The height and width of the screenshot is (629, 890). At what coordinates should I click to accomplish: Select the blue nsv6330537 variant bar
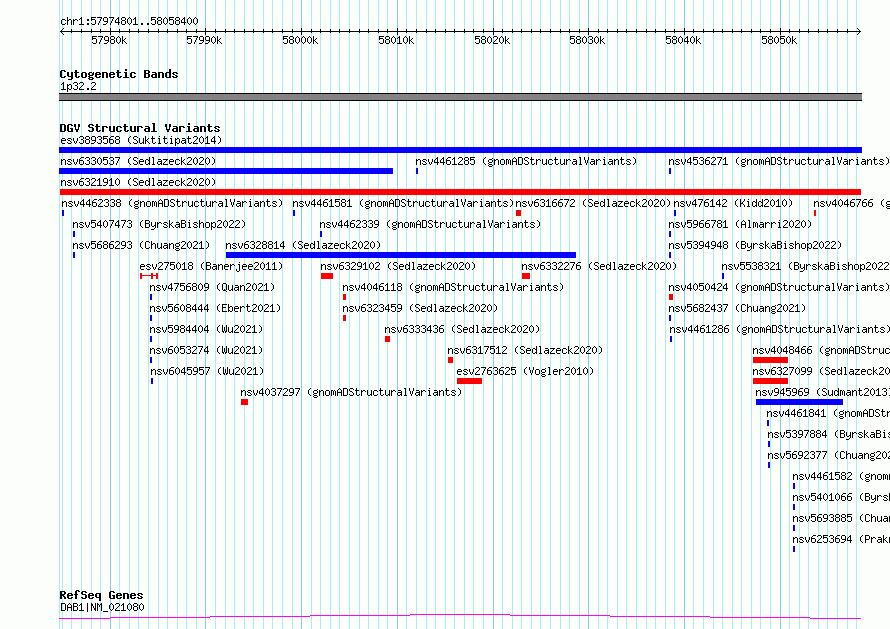click(226, 171)
